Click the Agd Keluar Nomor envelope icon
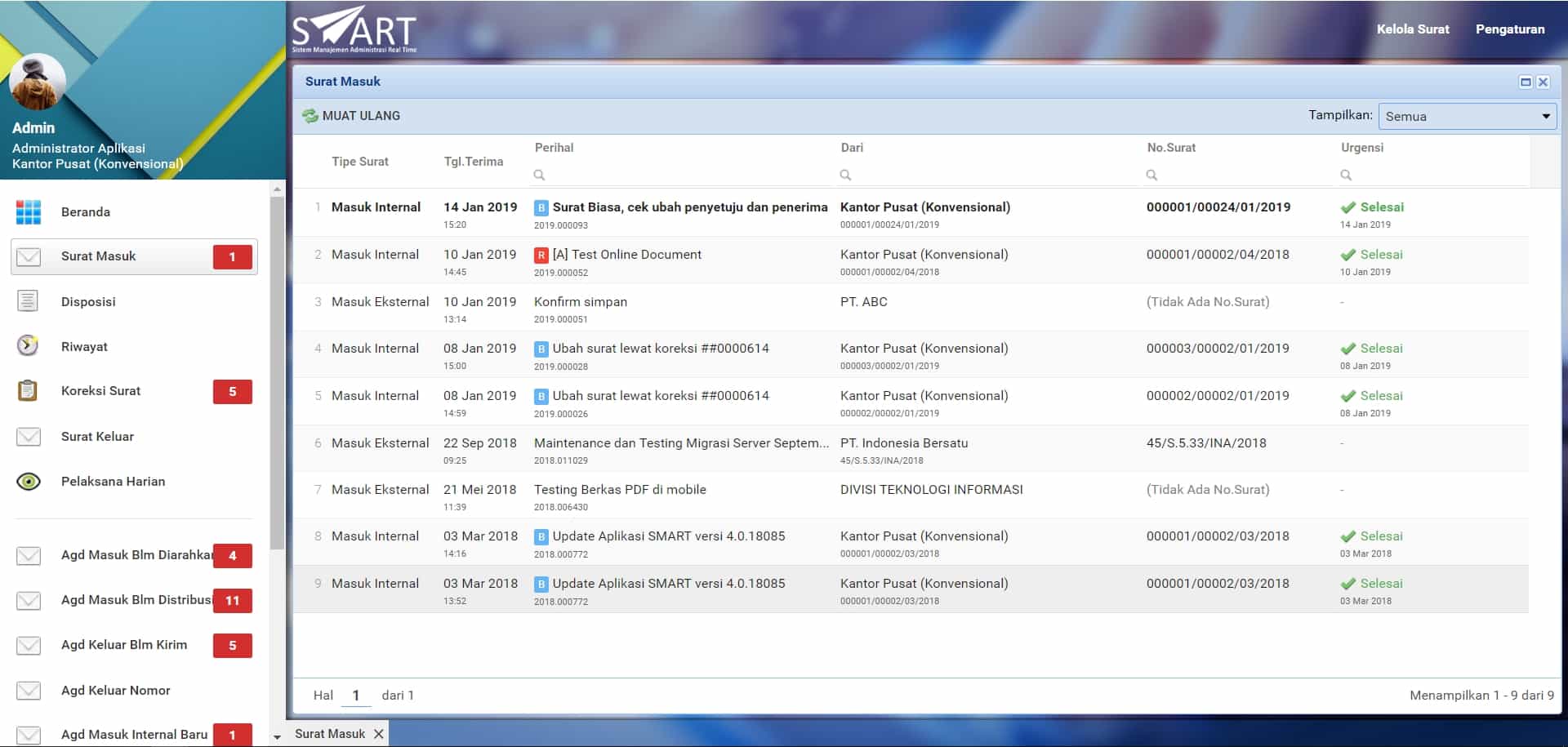1568x747 pixels. [x=29, y=691]
